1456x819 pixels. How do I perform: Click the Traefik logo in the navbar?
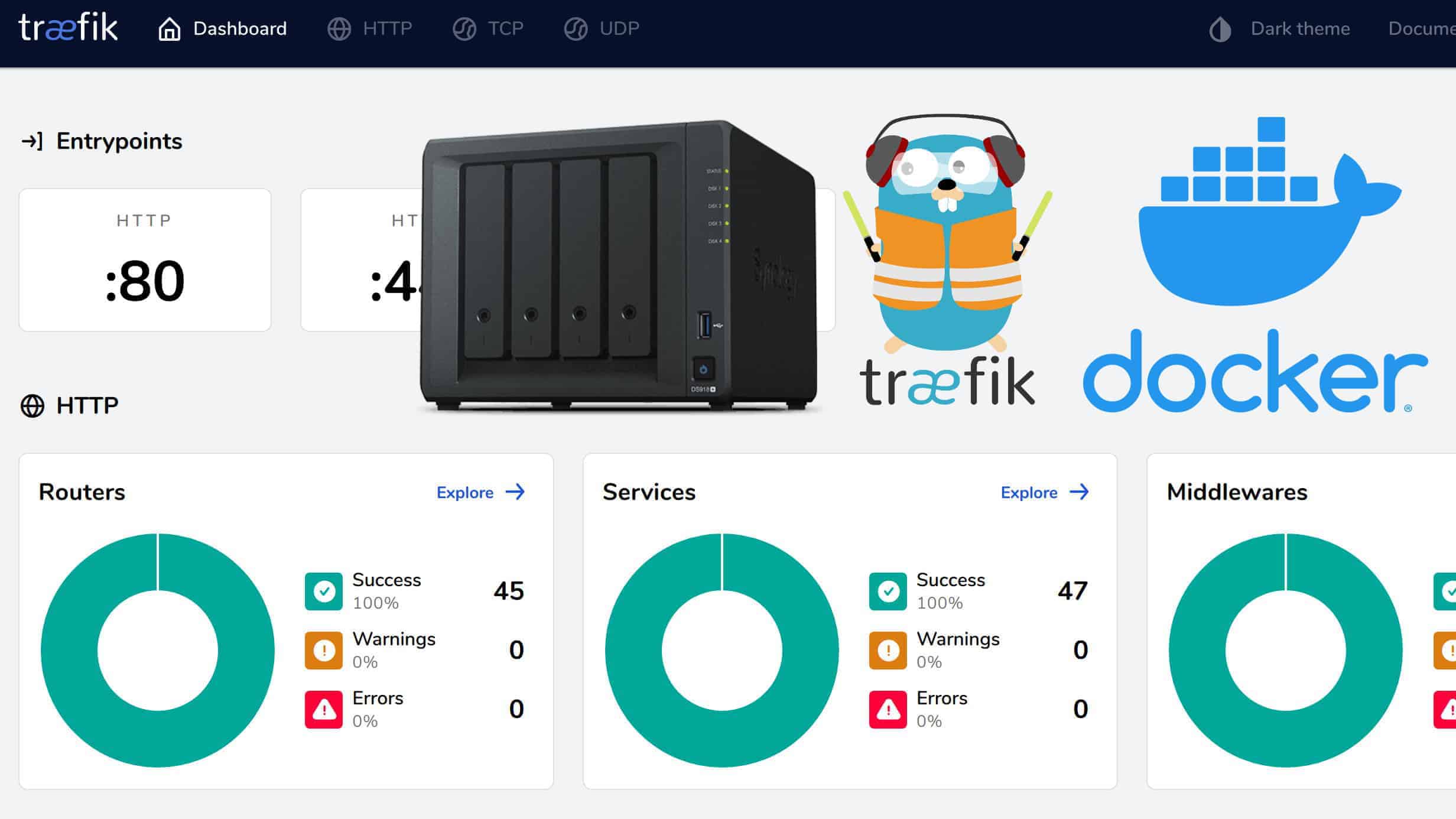click(68, 28)
